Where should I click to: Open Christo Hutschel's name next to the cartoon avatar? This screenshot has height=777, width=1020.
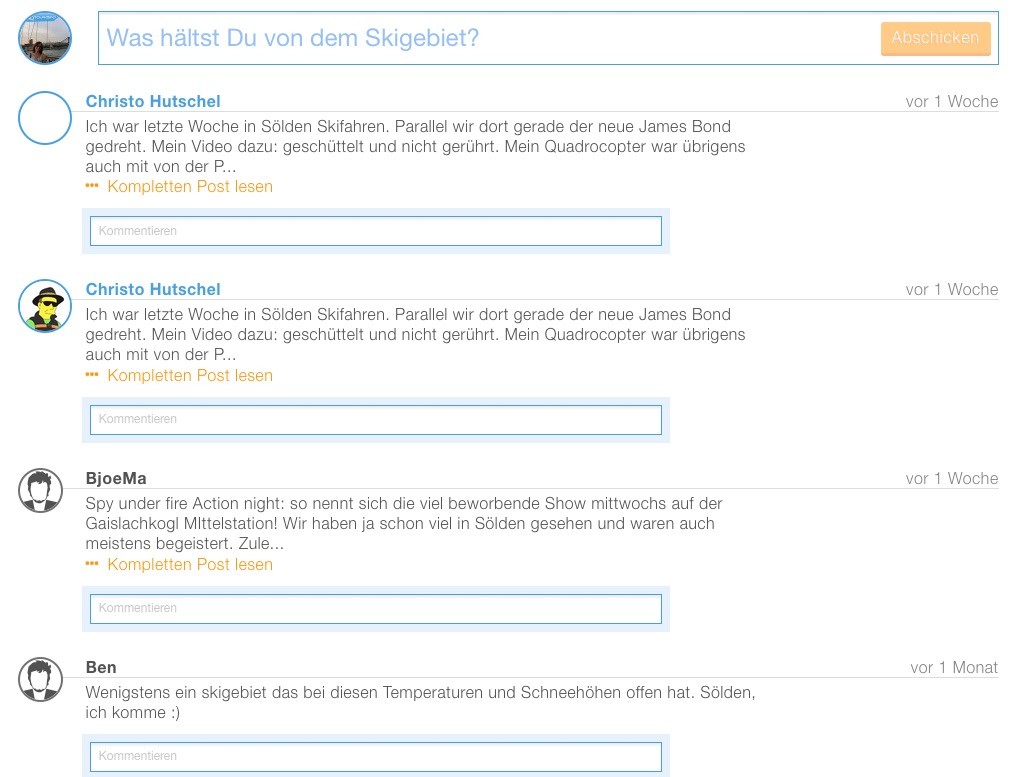click(x=153, y=289)
